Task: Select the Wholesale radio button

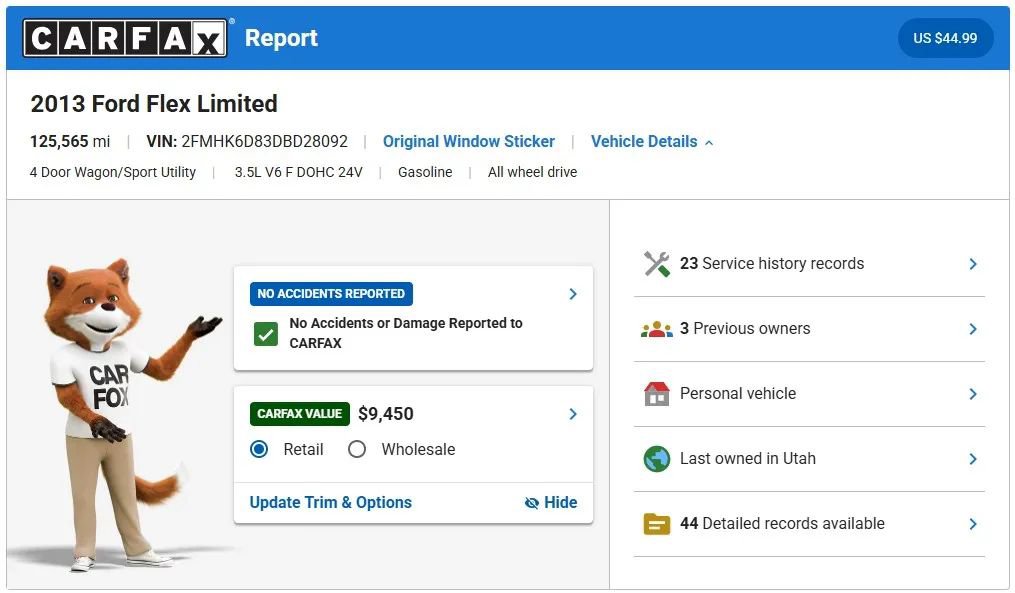Action: point(357,450)
